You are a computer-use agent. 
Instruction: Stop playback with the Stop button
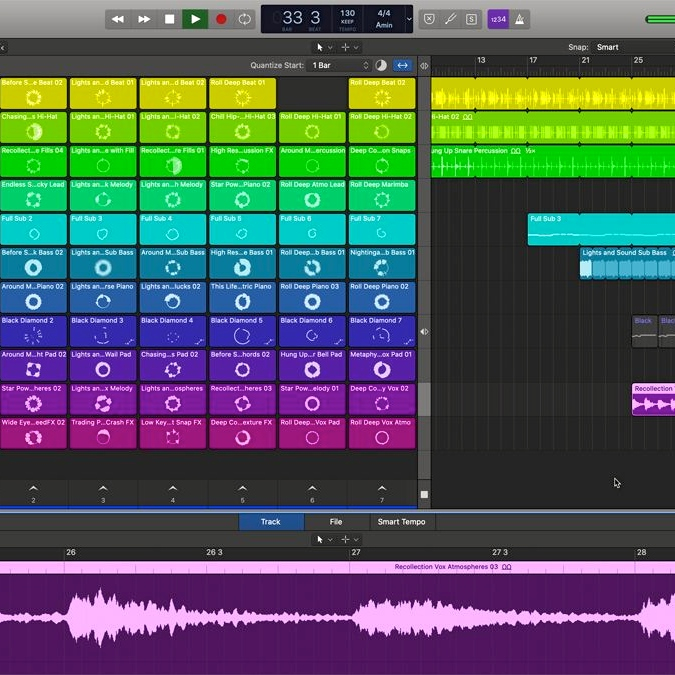170,19
